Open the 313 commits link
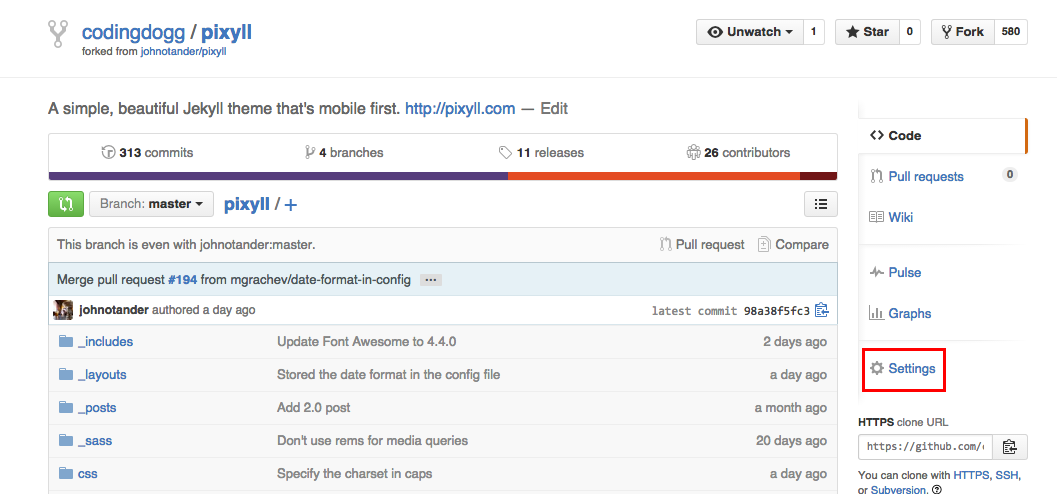The height and width of the screenshot is (494, 1057). (147, 152)
